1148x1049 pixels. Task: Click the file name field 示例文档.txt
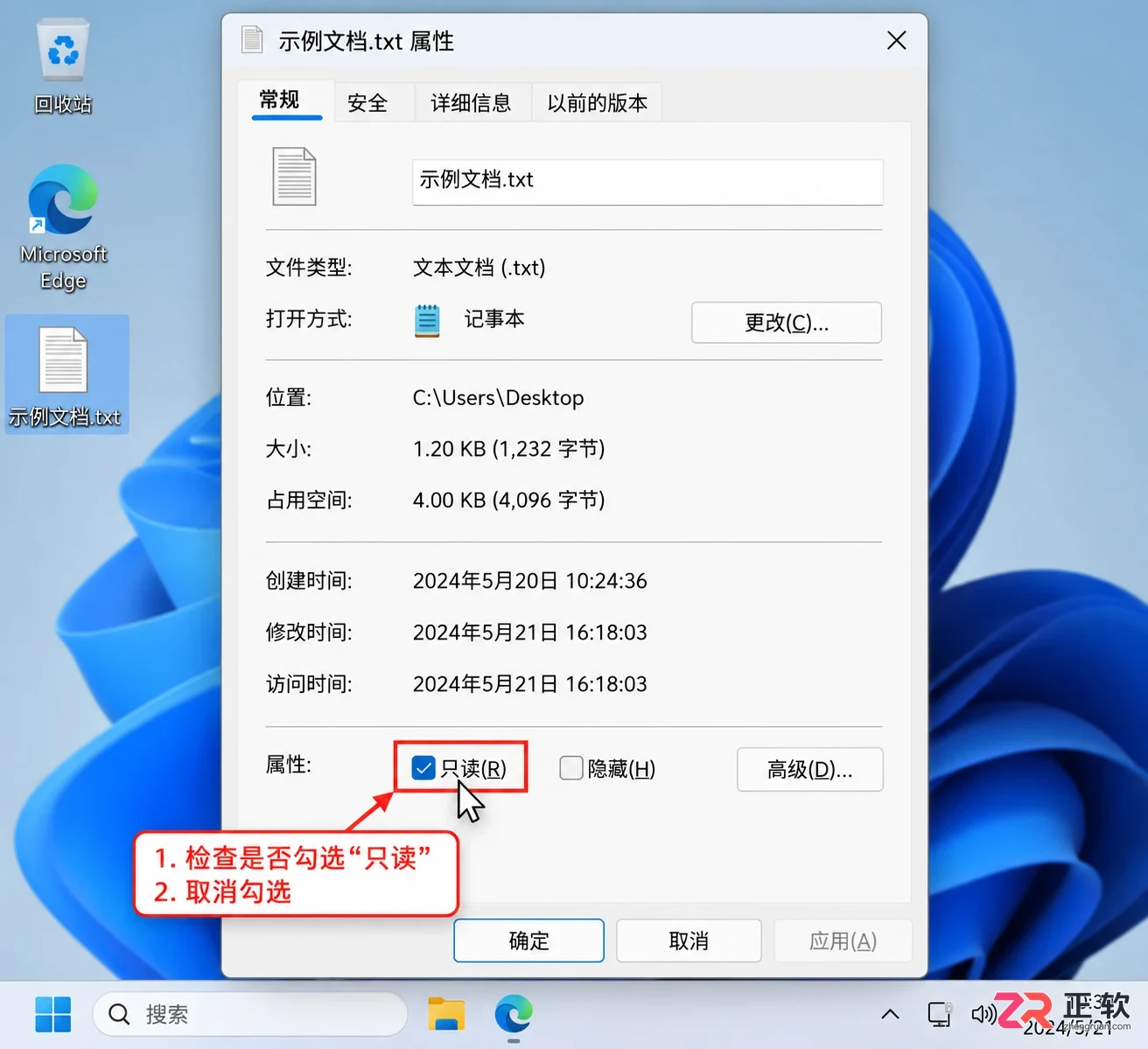[647, 182]
